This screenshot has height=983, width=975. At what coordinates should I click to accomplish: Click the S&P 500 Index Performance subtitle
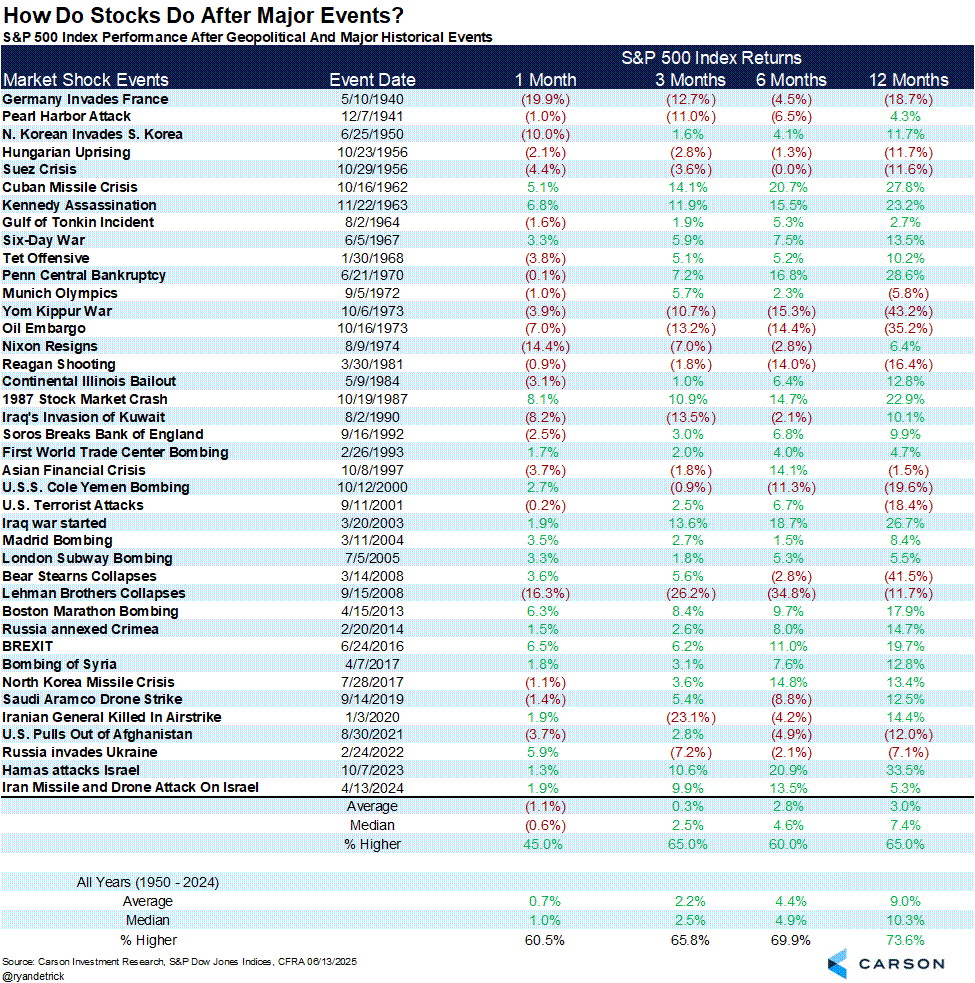[x=248, y=37]
